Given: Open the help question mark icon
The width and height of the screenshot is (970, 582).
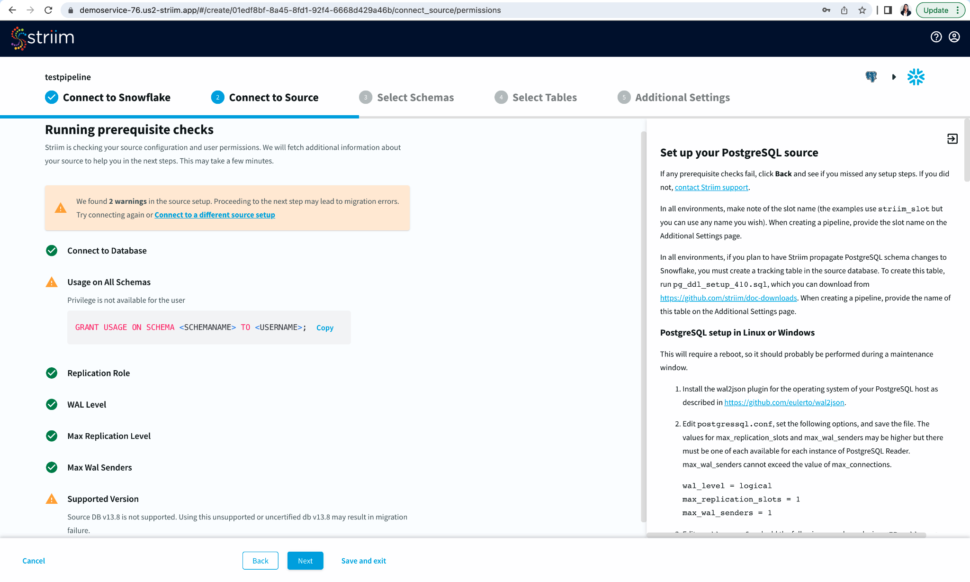Looking at the screenshot, I should 936,37.
